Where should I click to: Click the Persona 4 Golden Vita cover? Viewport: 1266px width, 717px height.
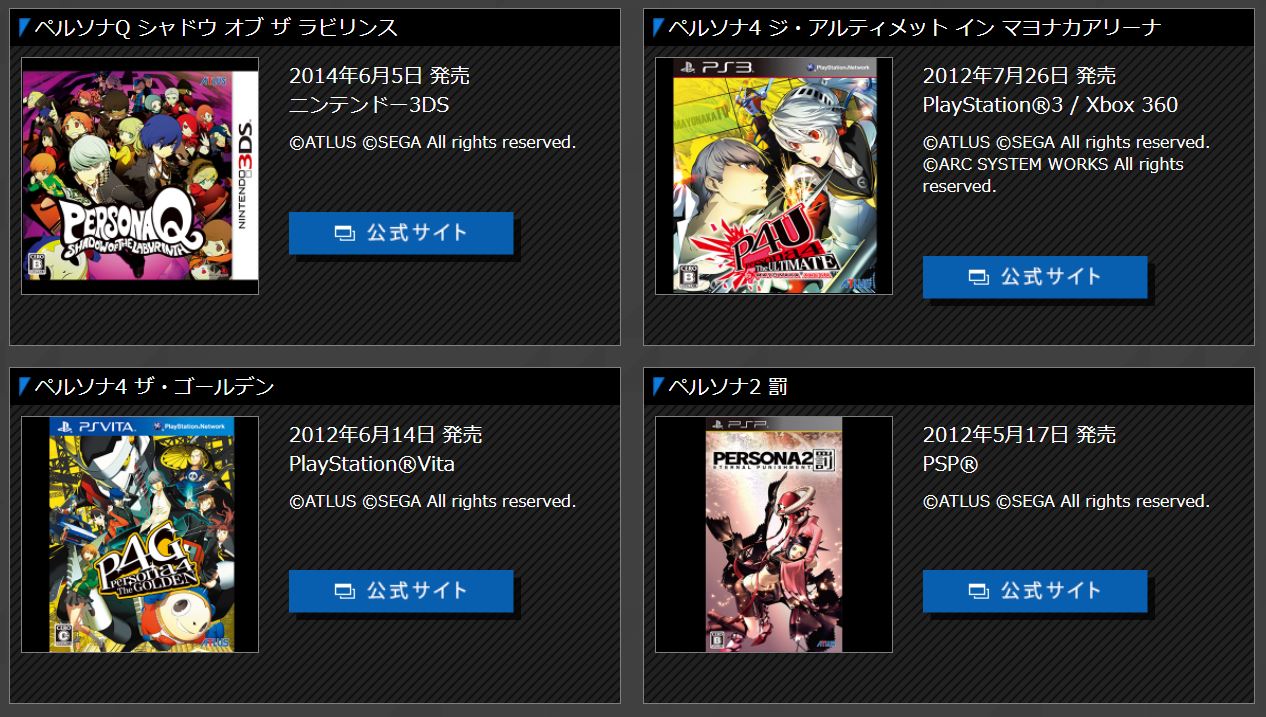[x=140, y=534]
